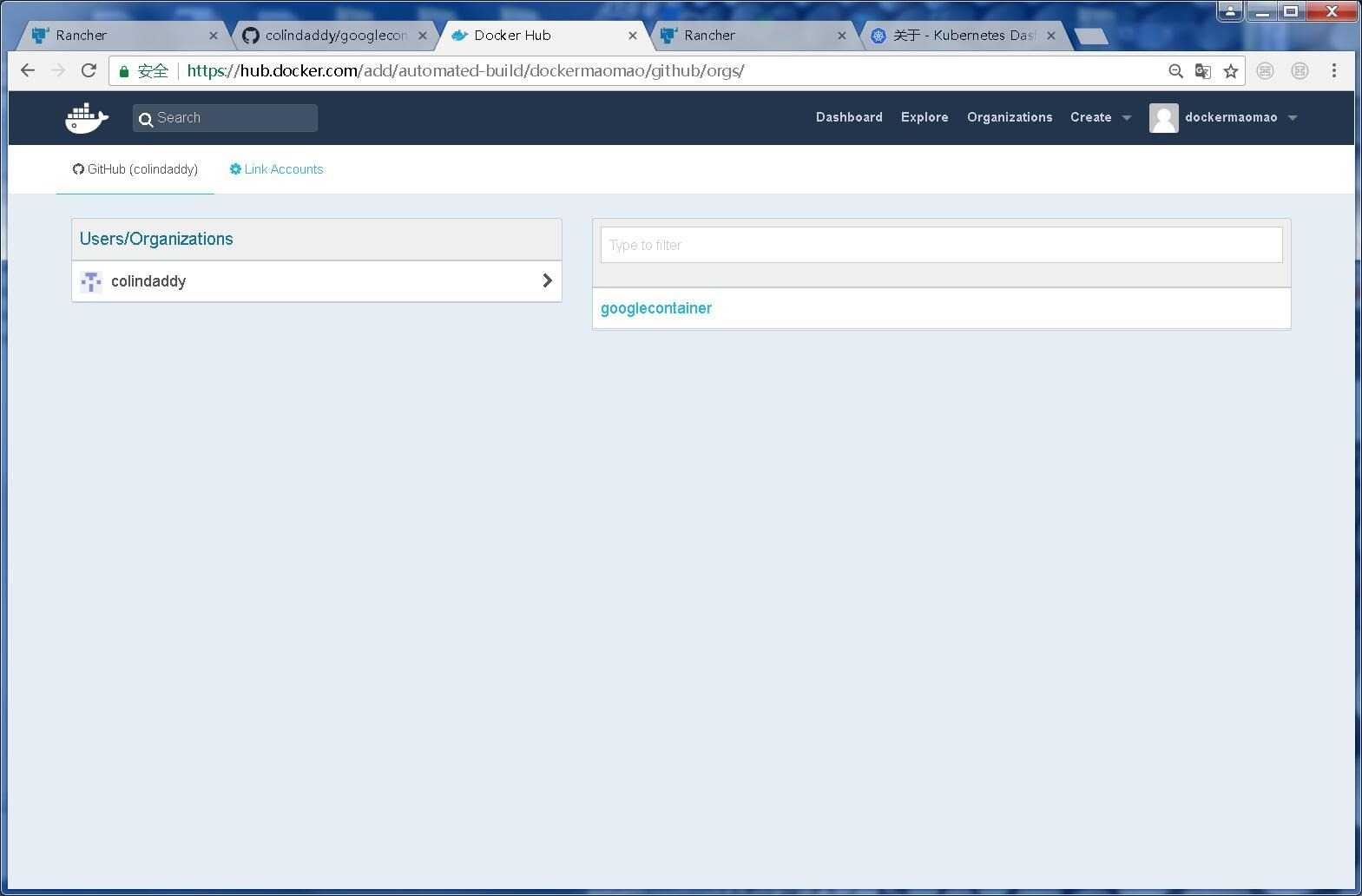
Task: Click the Type to filter field
Action: click(941, 245)
